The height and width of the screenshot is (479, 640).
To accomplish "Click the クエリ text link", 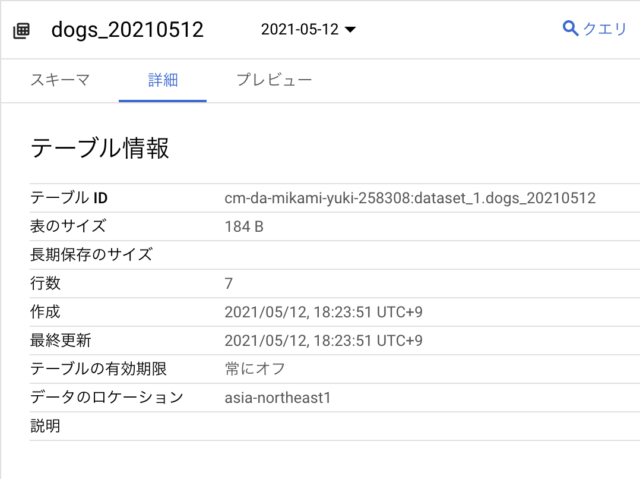I will (604, 29).
